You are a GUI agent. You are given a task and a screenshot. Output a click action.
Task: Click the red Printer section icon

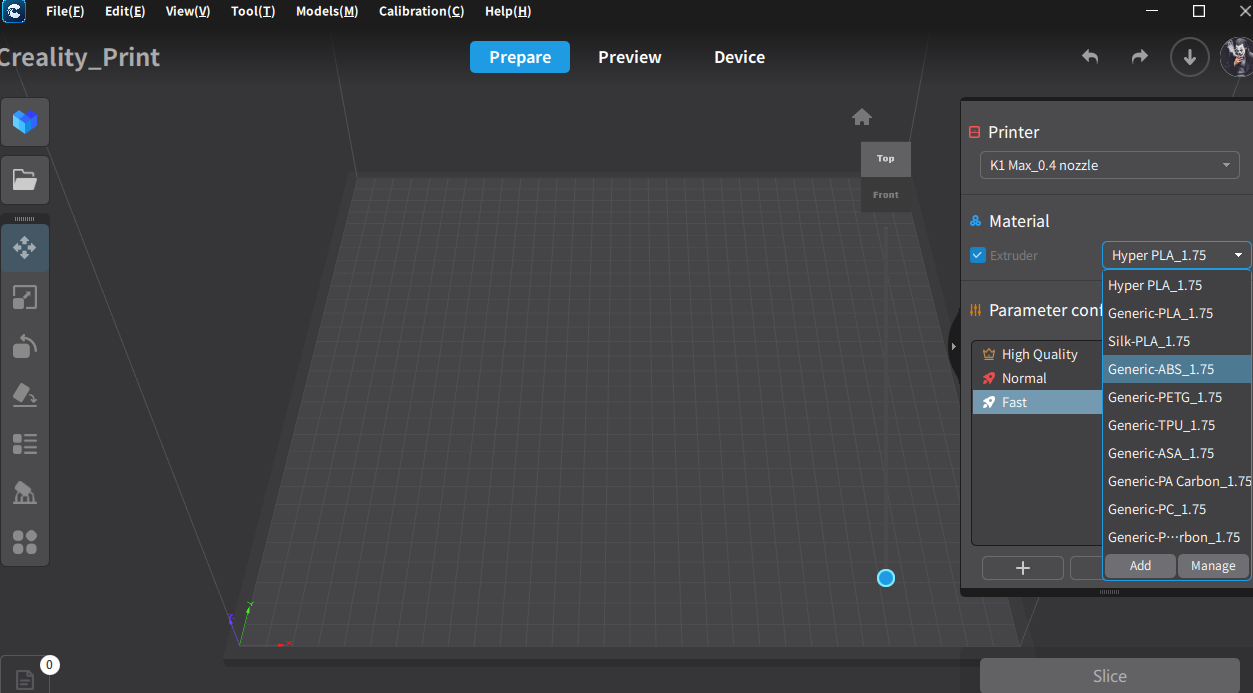point(975,132)
